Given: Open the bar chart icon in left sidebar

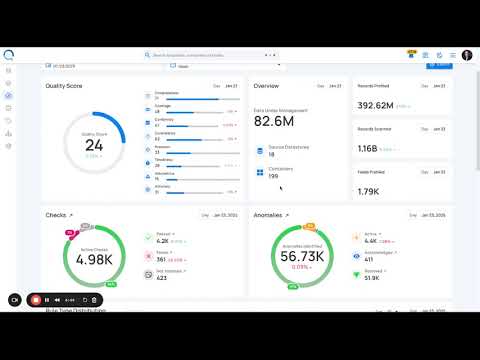Looking at the screenshot, I should [9, 133].
